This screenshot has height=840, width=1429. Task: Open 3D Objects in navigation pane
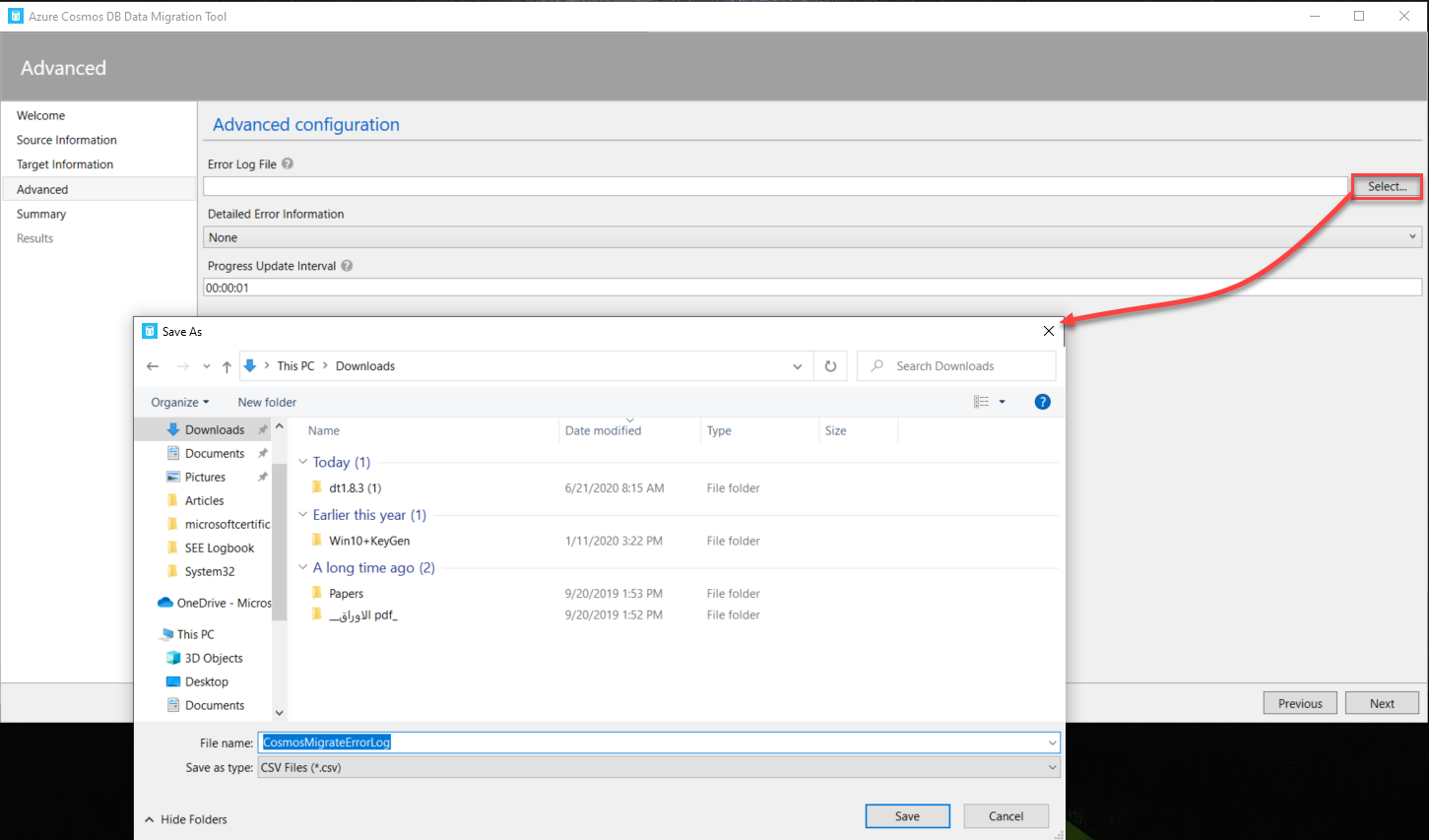pyautogui.click(x=213, y=658)
